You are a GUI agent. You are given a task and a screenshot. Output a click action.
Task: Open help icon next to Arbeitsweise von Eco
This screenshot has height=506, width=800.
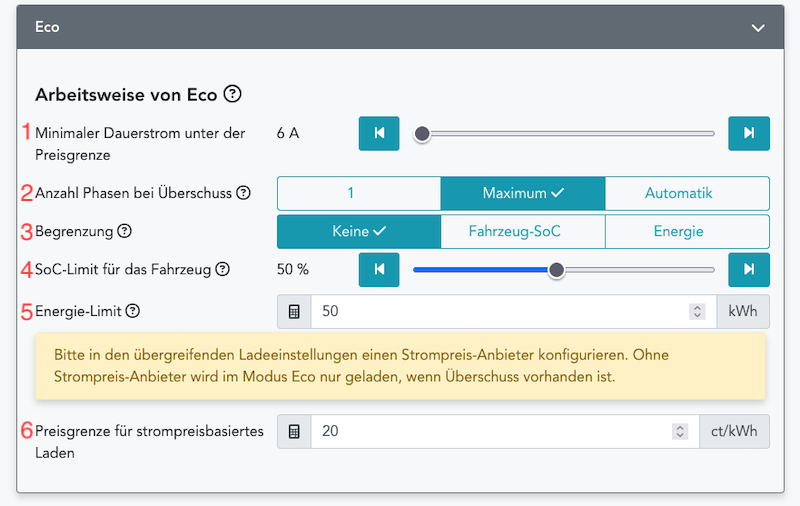232,95
